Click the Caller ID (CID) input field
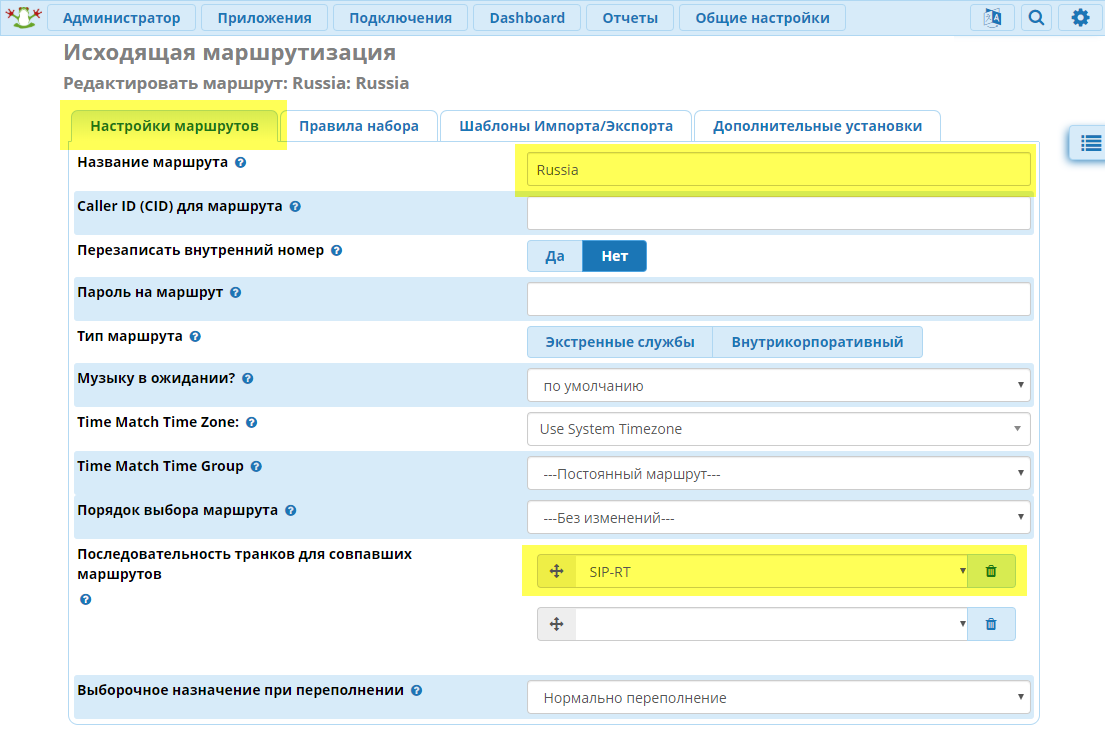1105x741 pixels. pos(779,213)
